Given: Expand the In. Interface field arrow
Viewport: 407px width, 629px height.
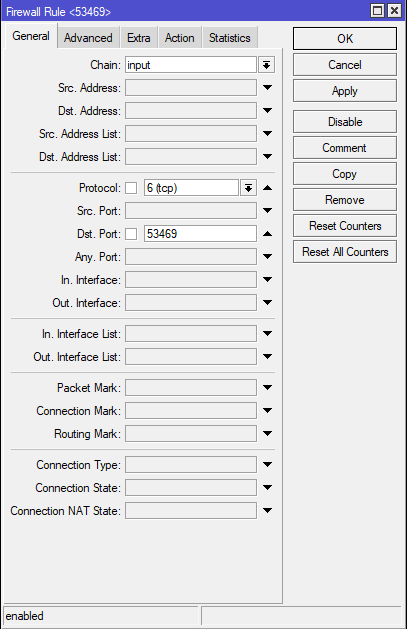Looking at the screenshot, I should (x=267, y=280).
